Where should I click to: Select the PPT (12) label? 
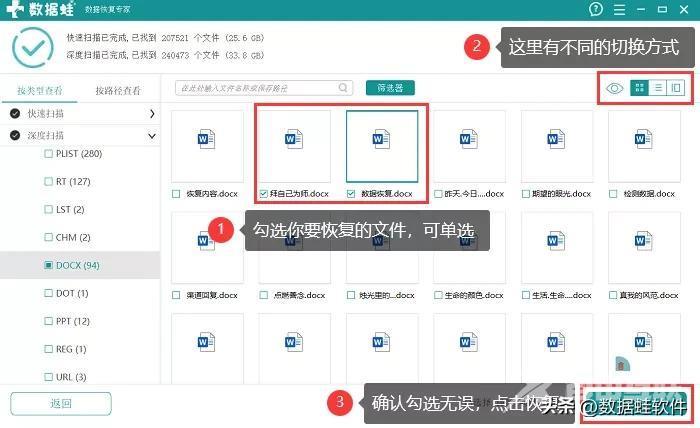click(73, 321)
